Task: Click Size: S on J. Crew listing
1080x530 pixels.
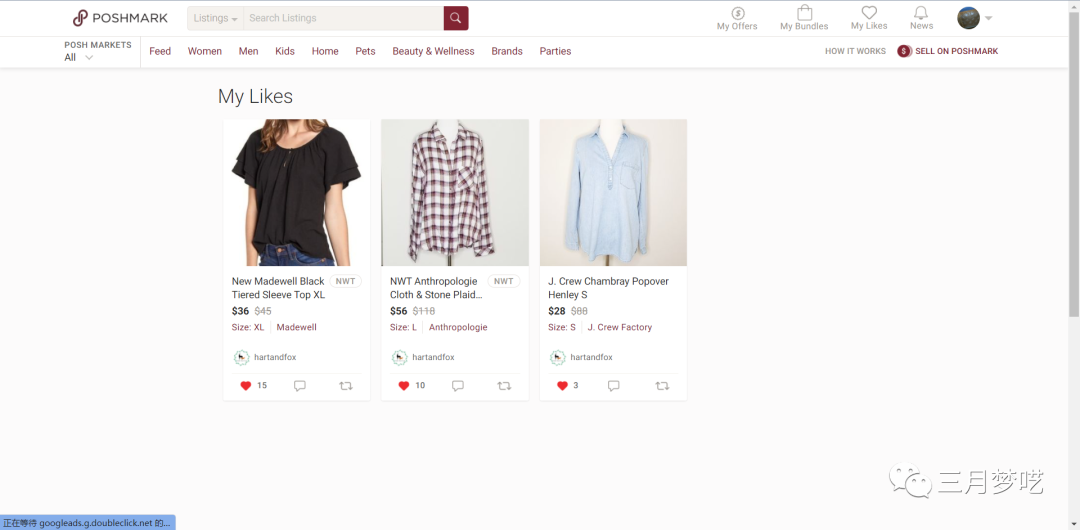Action: pos(562,327)
